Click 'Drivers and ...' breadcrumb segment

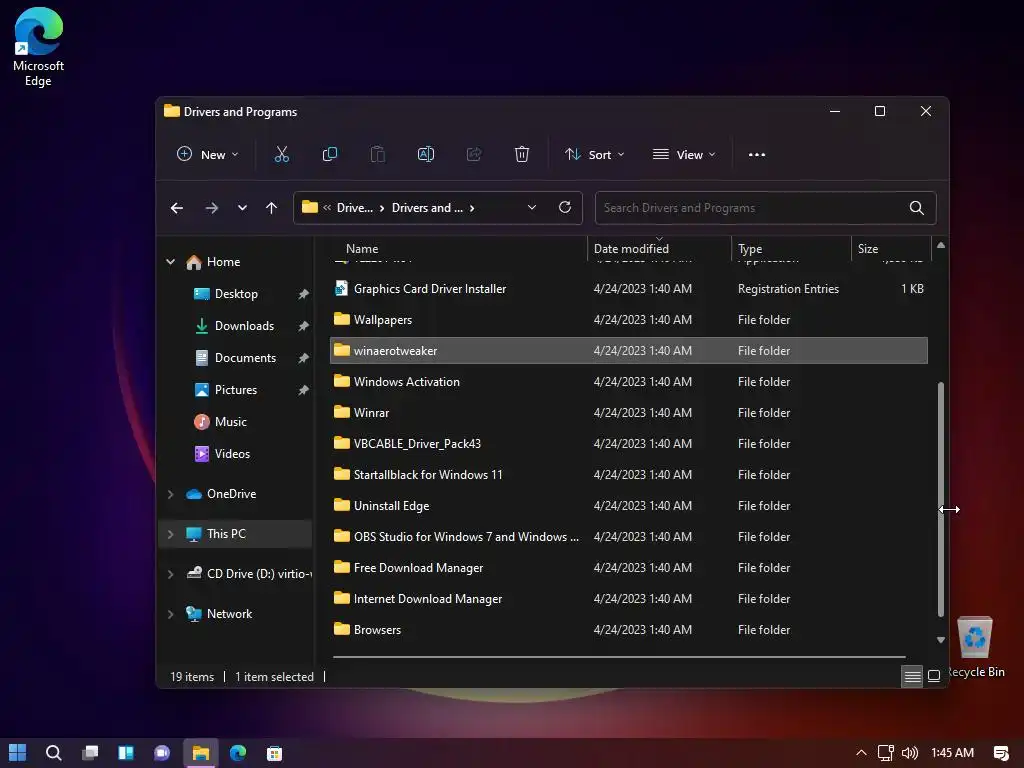(x=427, y=208)
